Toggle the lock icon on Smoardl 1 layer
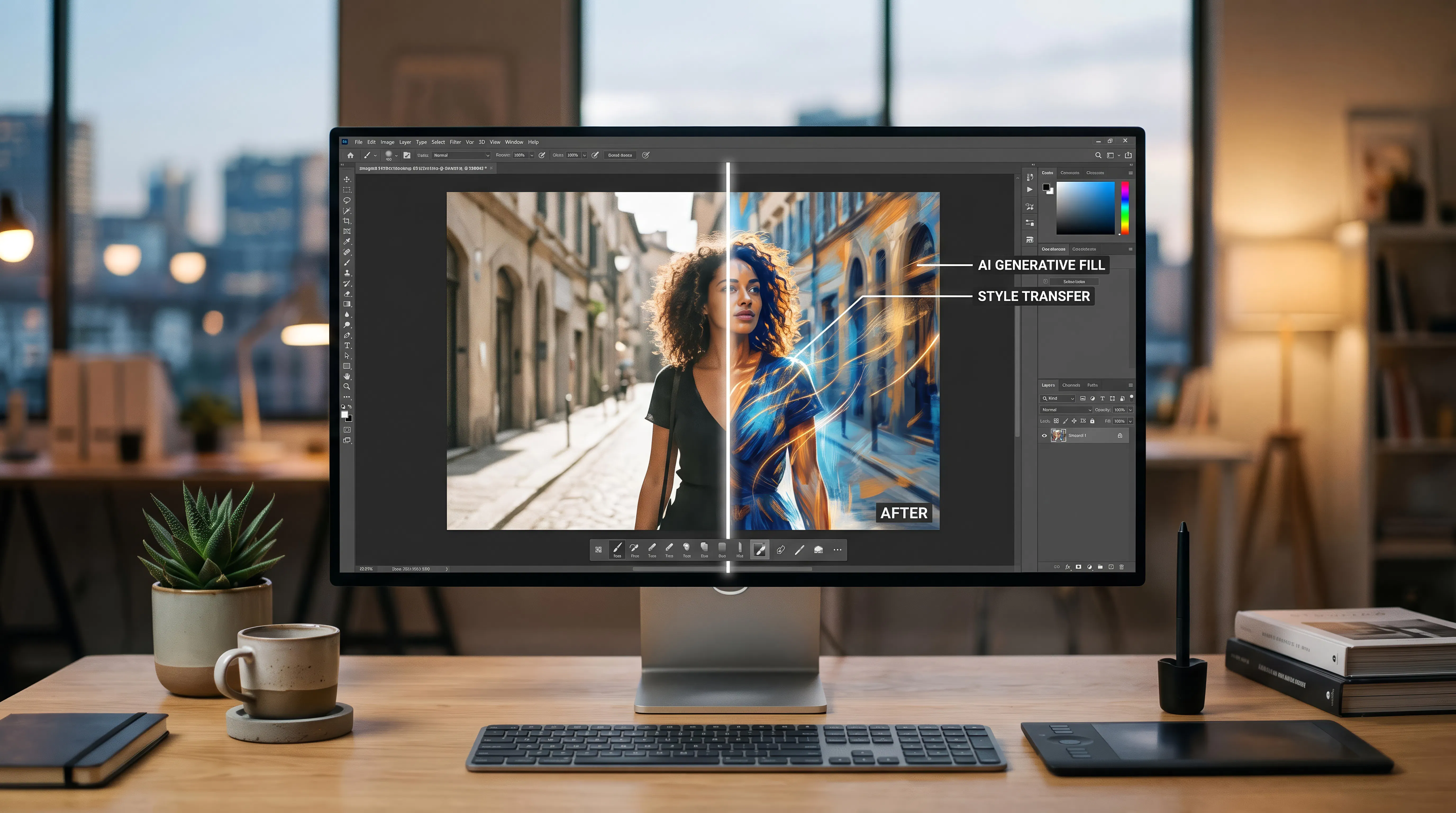Screen dimensions: 1456x813 [x=1120, y=435]
